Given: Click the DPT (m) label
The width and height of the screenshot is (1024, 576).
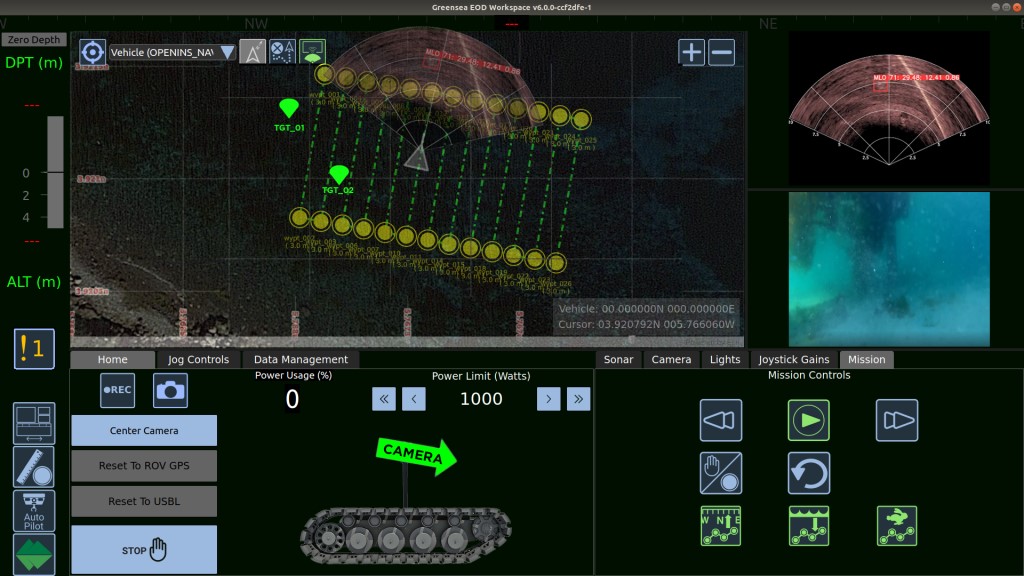Looking at the screenshot, I should [34, 63].
